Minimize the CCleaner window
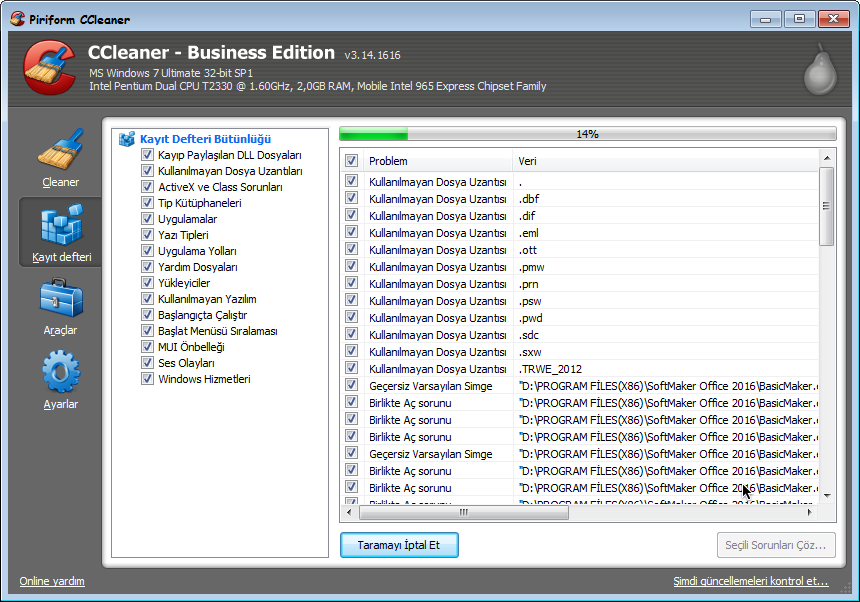Image resolution: width=860 pixels, height=602 pixels. (766, 19)
